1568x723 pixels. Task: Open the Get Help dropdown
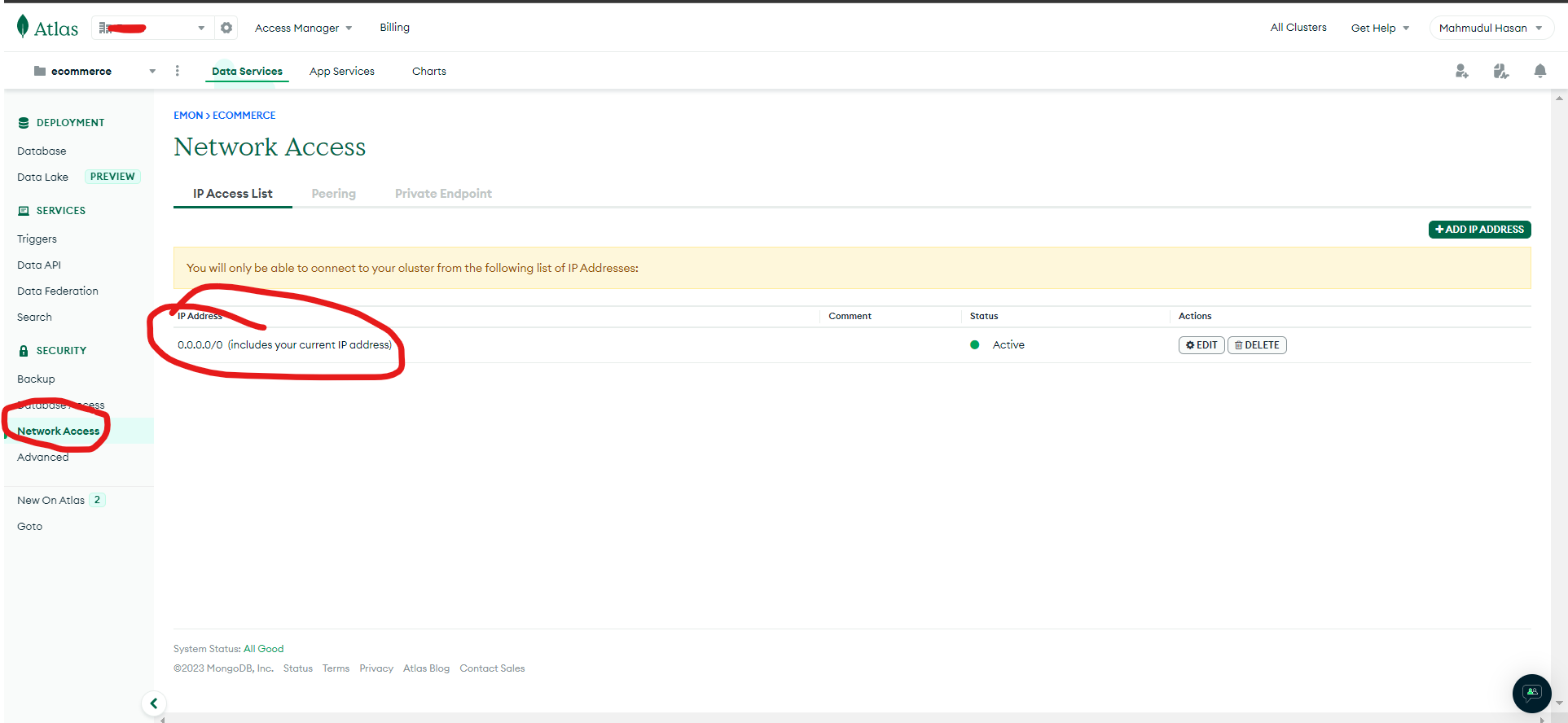click(1380, 28)
